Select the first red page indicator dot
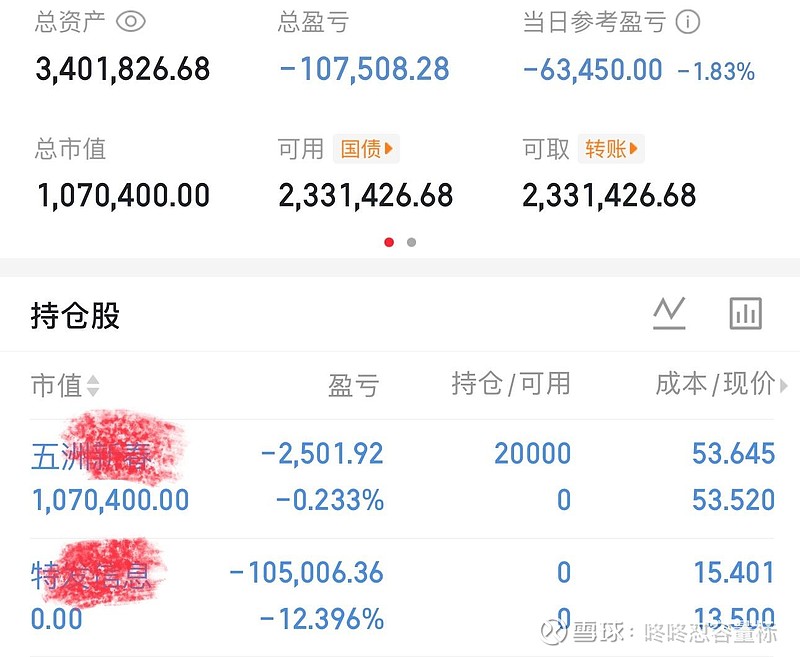Image resolution: width=800 pixels, height=657 pixels. pos(389,242)
